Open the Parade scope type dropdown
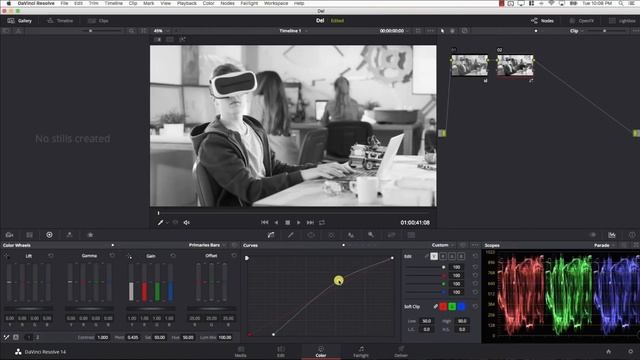The height and width of the screenshot is (360, 640). coord(604,245)
